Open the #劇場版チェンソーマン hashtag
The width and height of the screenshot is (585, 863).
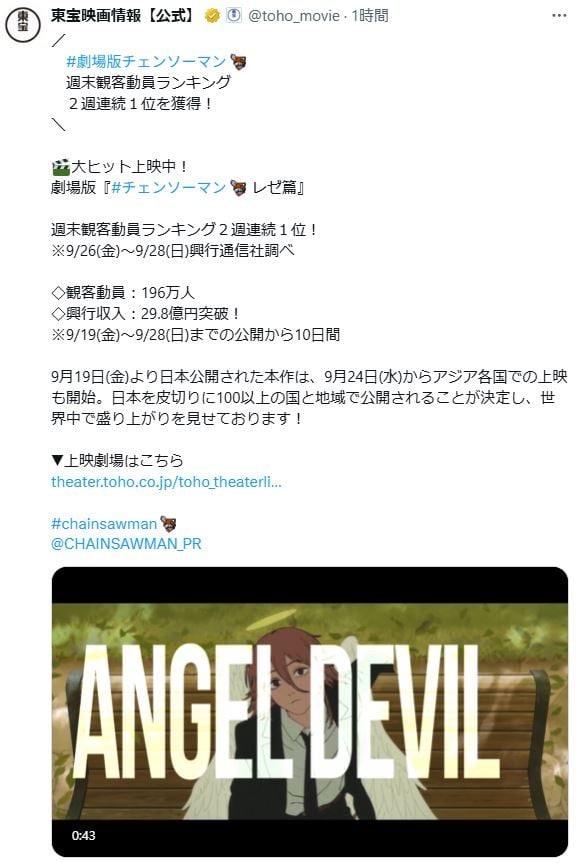point(146,61)
